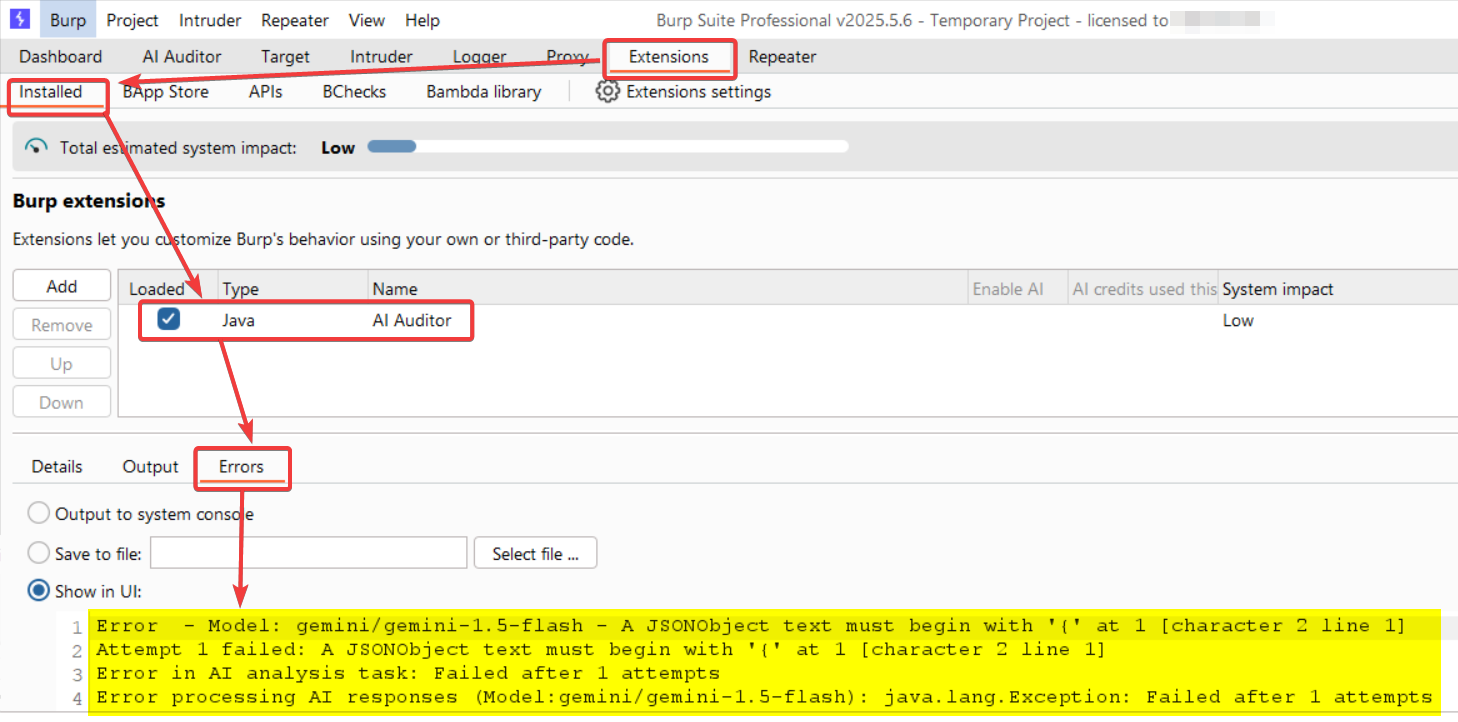
Task: Click error line 4 Error processing AI responses
Action: pyautogui.click(x=764, y=697)
